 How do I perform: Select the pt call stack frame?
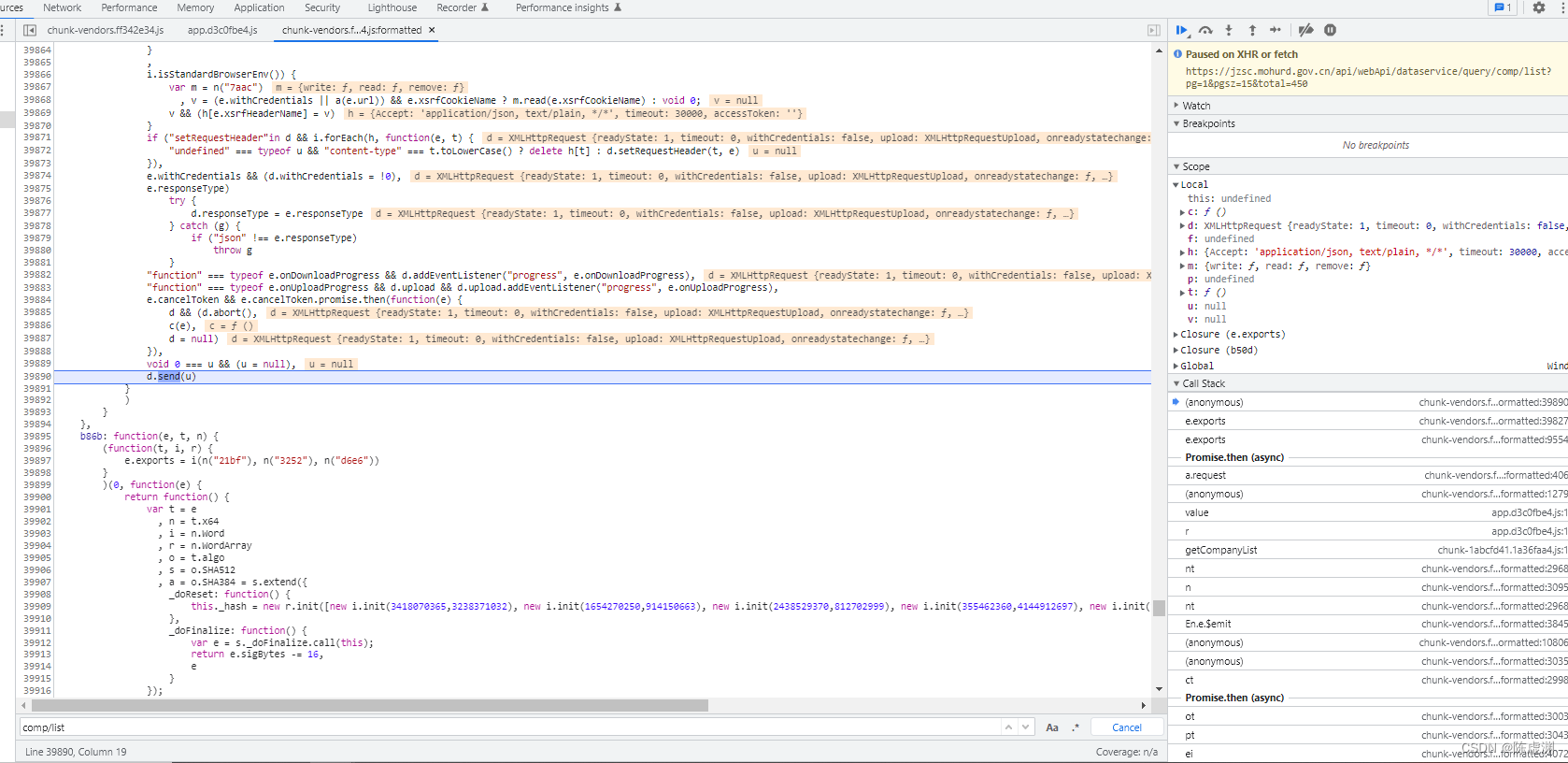[x=1368, y=735]
